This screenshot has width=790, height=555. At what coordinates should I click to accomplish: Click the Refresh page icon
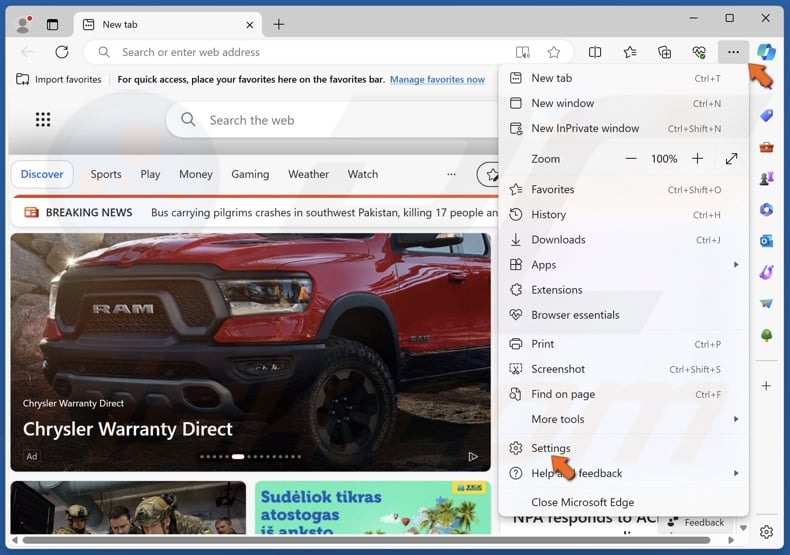coord(62,52)
